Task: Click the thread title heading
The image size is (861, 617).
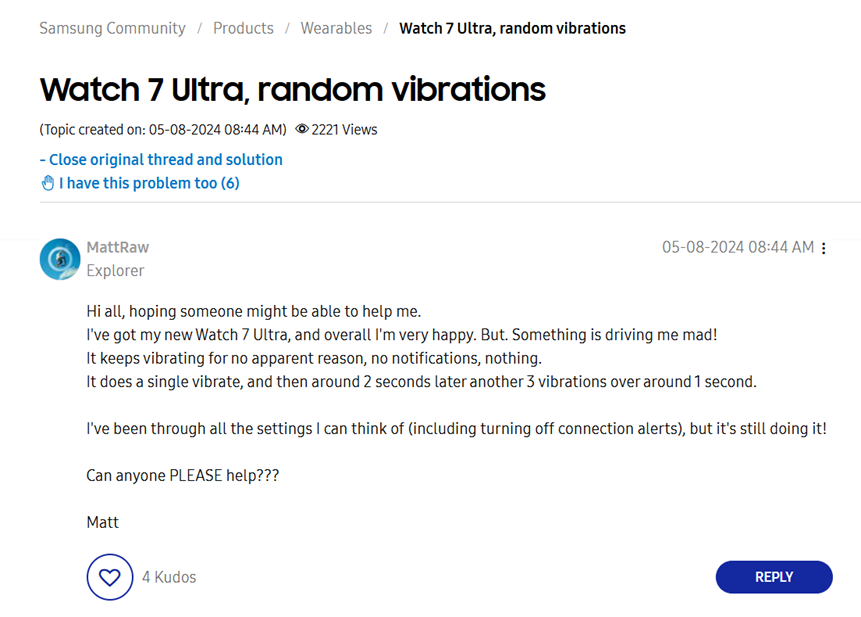Action: (x=293, y=89)
